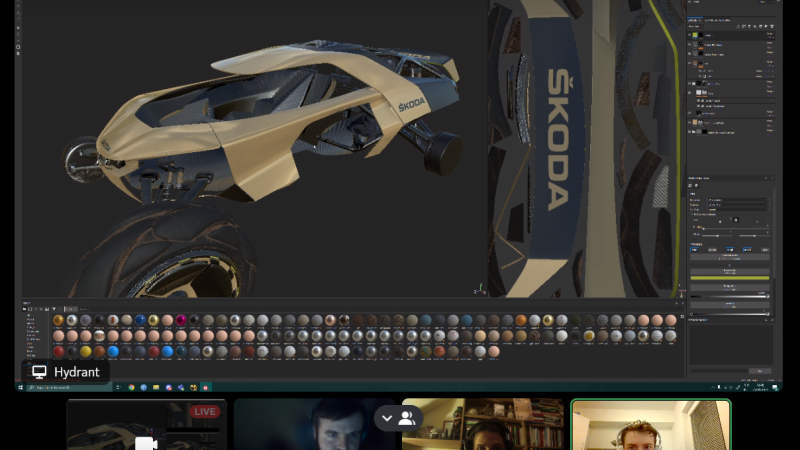Click the red Substance Painter taskbar icon
This screenshot has height=450, width=800.
pyautogui.click(x=206, y=387)
